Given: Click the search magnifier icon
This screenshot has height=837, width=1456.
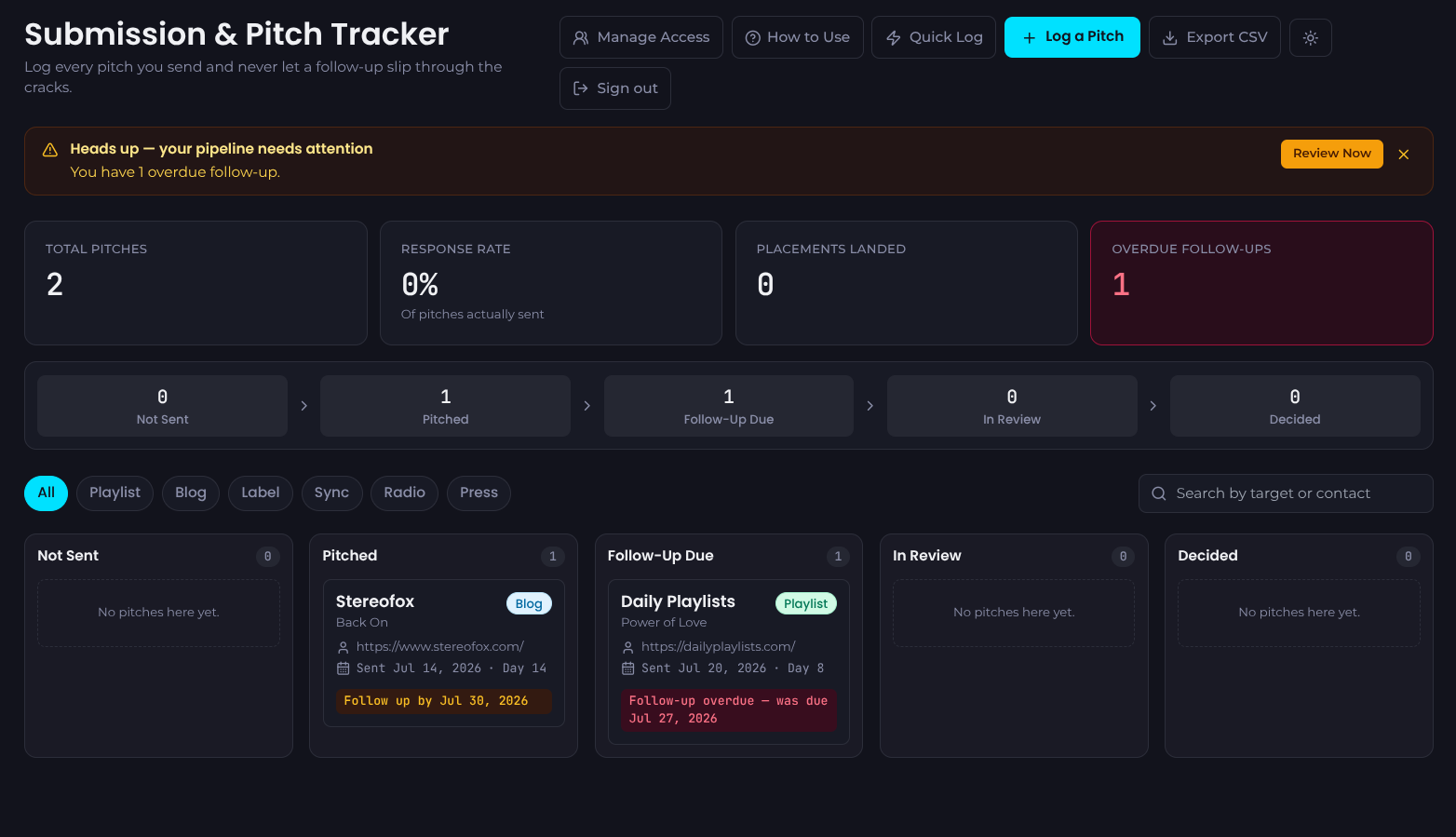Looking at the screenshot, I should 1158,493.
